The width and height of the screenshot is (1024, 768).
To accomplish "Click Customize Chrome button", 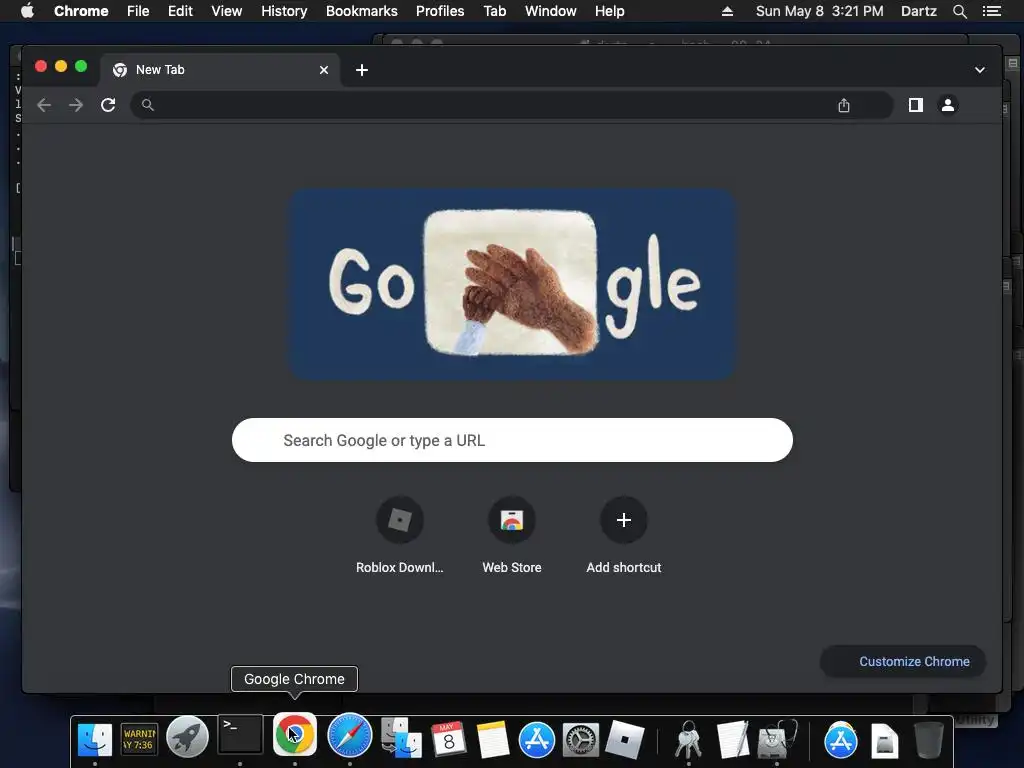I will coord(903,662).
